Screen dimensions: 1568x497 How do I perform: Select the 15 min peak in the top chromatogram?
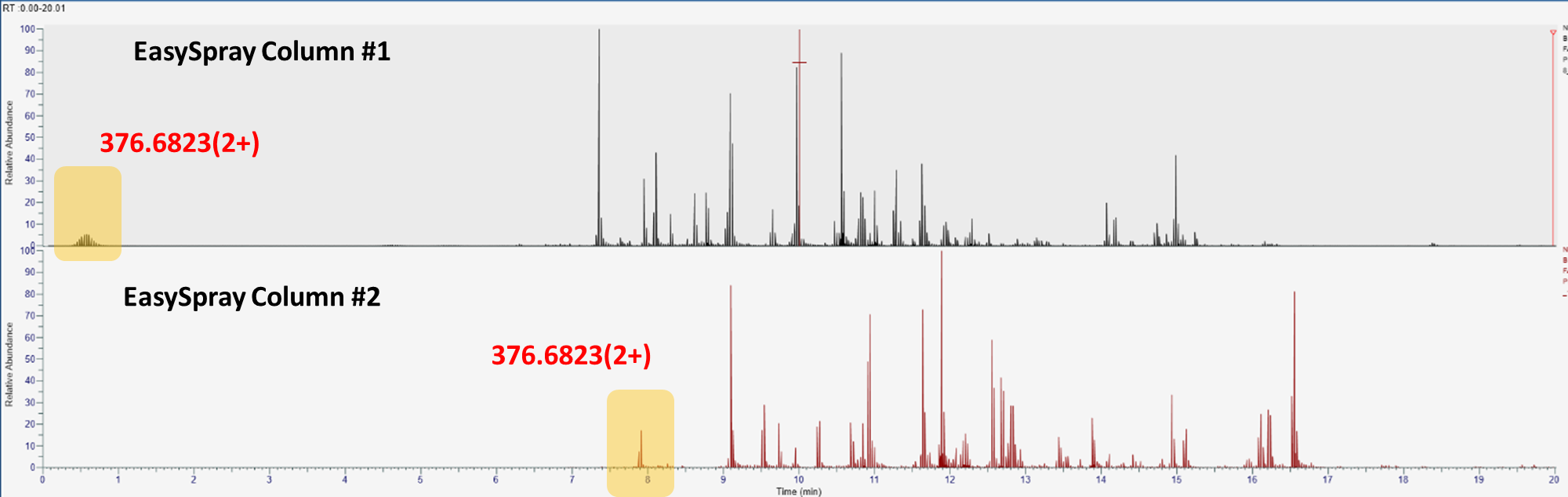coord(1175,201)
